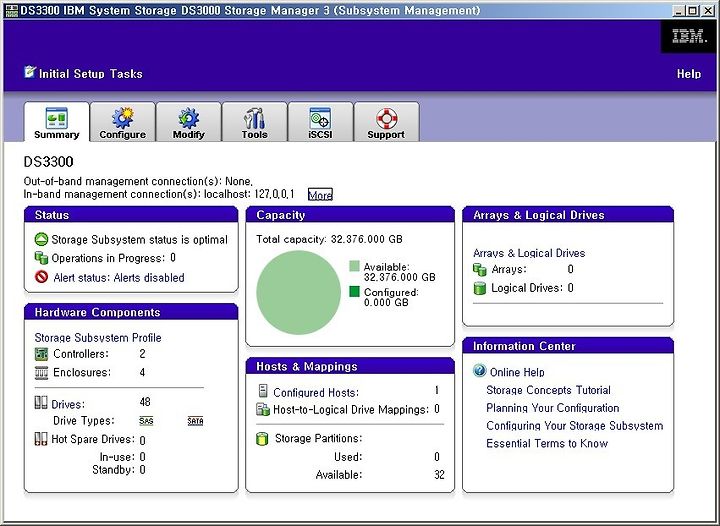
Task: Open the Planning Your Configuration link
Action: coord(553,408)
